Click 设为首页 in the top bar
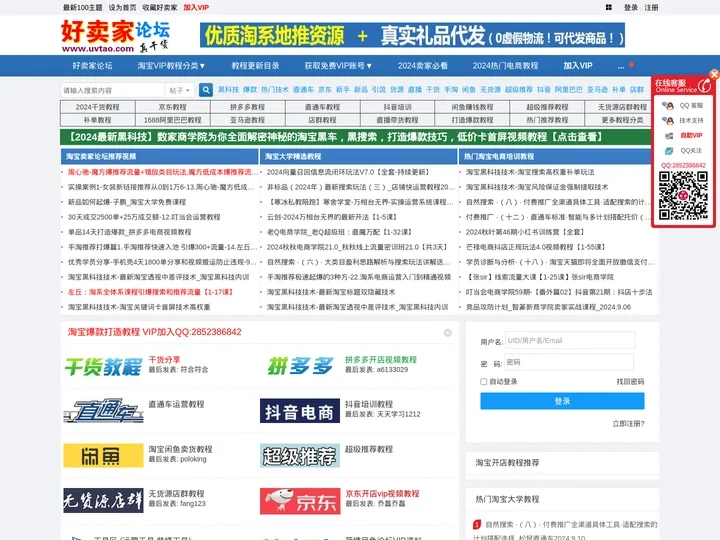This screenshot has height=540, width=720. [x=123, y=7]
